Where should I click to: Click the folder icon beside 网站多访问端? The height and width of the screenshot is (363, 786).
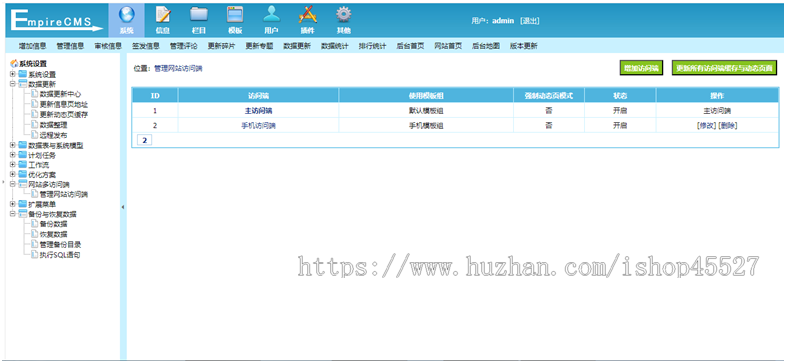click(x=23, y=184)
